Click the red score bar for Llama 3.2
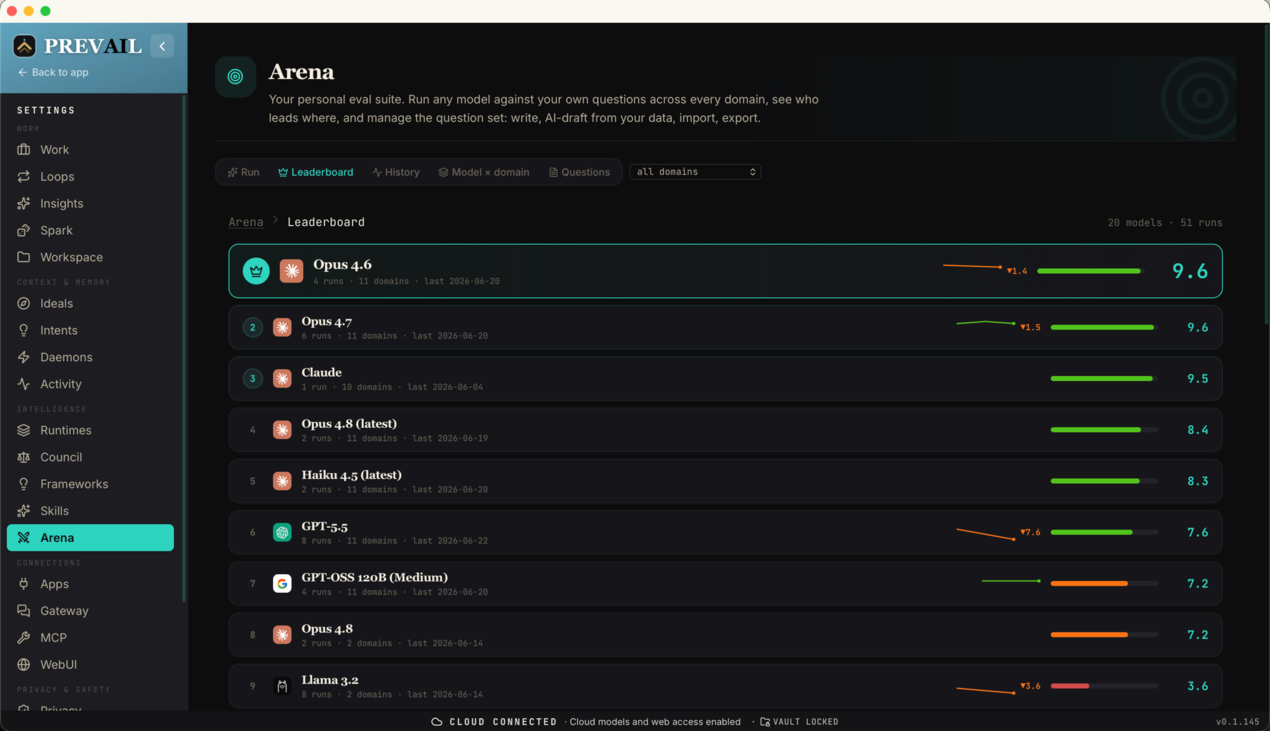The width and height of the screenshot is (1270, 731). [x=1104, y=686]
